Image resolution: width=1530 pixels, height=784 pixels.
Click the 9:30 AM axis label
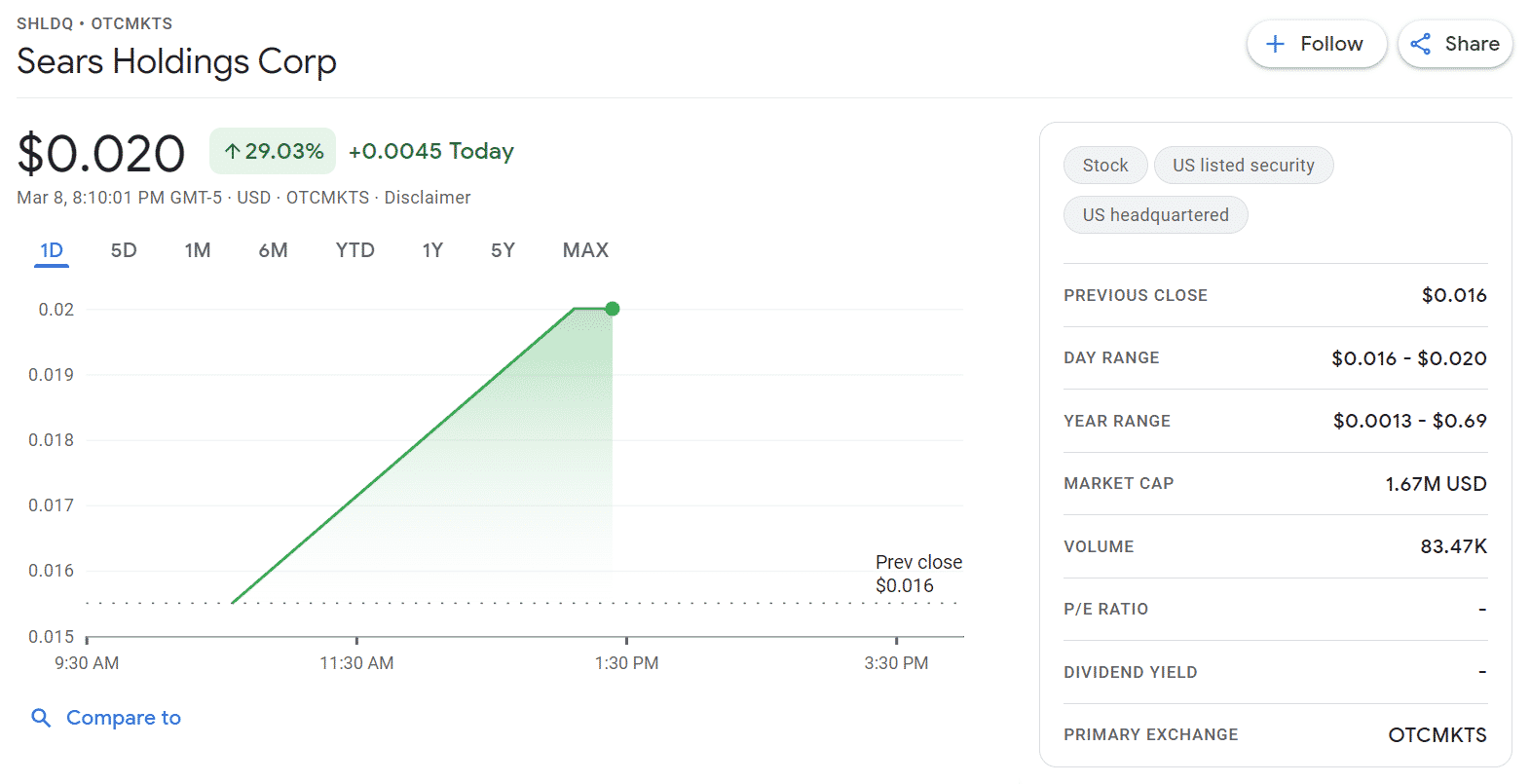click(87, 663)
